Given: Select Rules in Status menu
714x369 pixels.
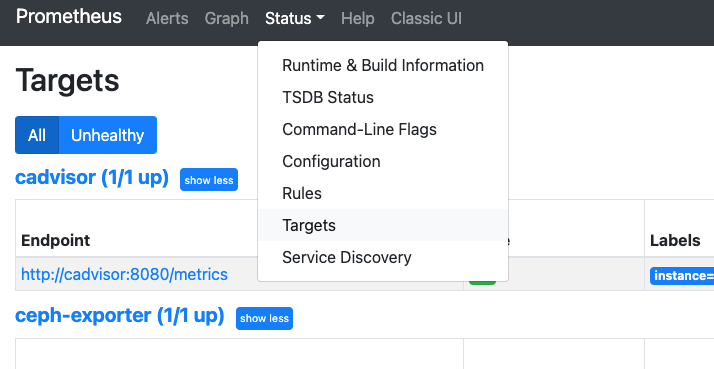Looking at the screenshot, I should [383, 193].
